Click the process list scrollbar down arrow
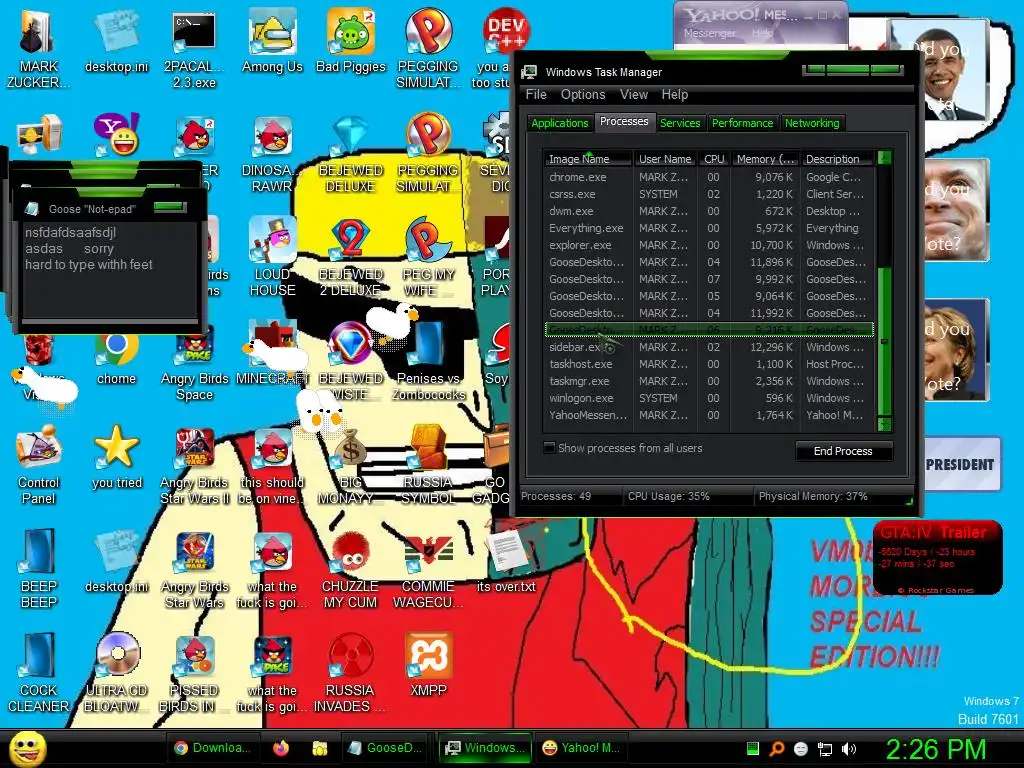The height and width of the screenshot is (768, 1024). coord(885,424)
